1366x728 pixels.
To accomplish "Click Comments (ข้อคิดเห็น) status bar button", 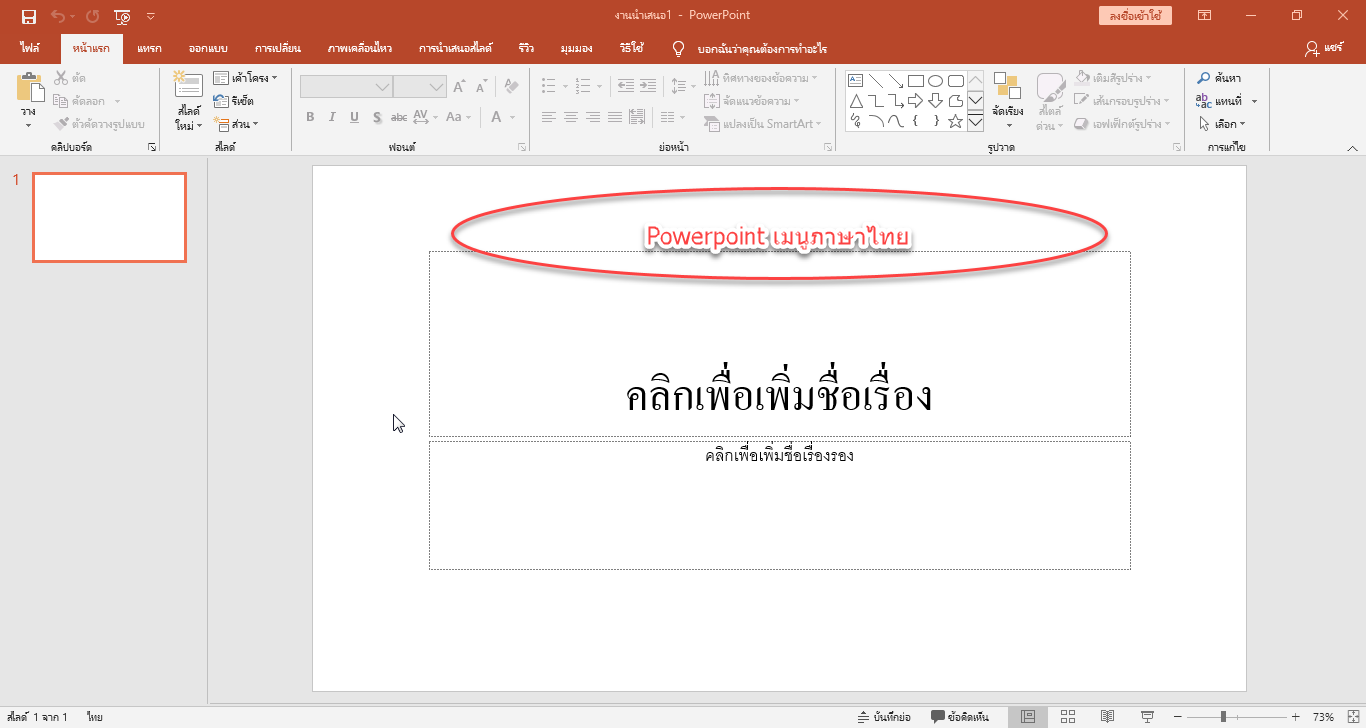I will [x=959, y=717].
